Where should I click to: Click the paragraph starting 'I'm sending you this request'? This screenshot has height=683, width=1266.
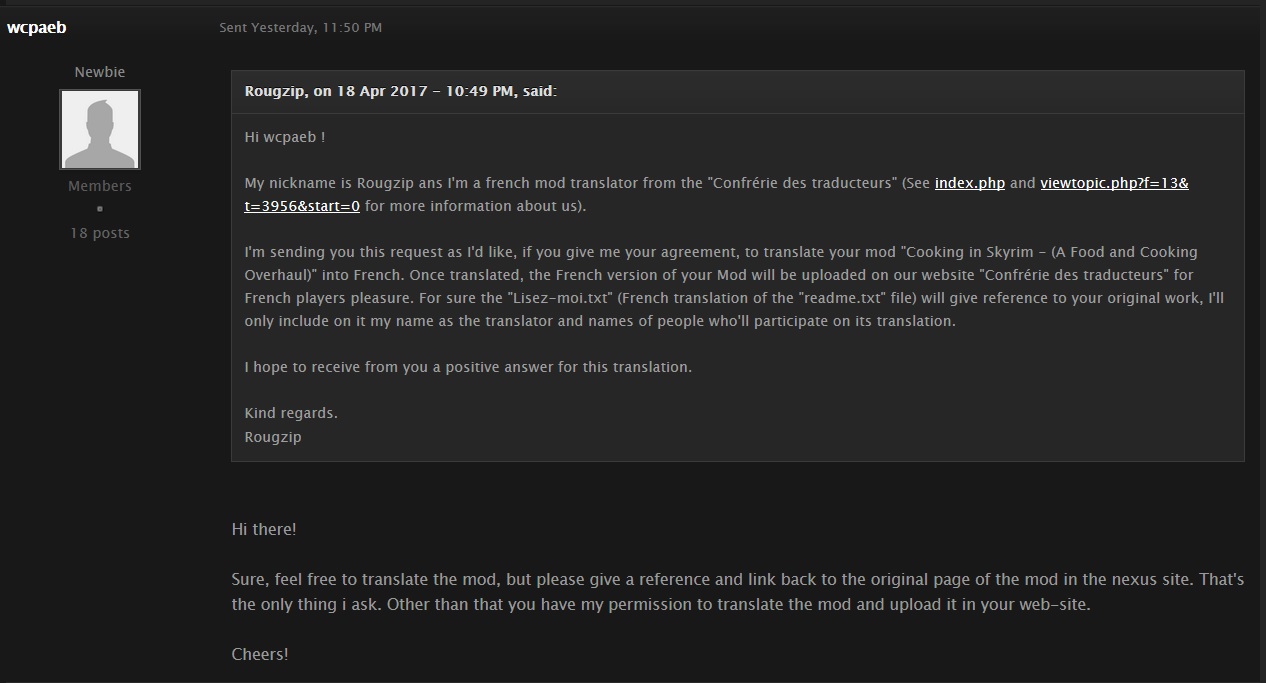(x=735, y=286)
